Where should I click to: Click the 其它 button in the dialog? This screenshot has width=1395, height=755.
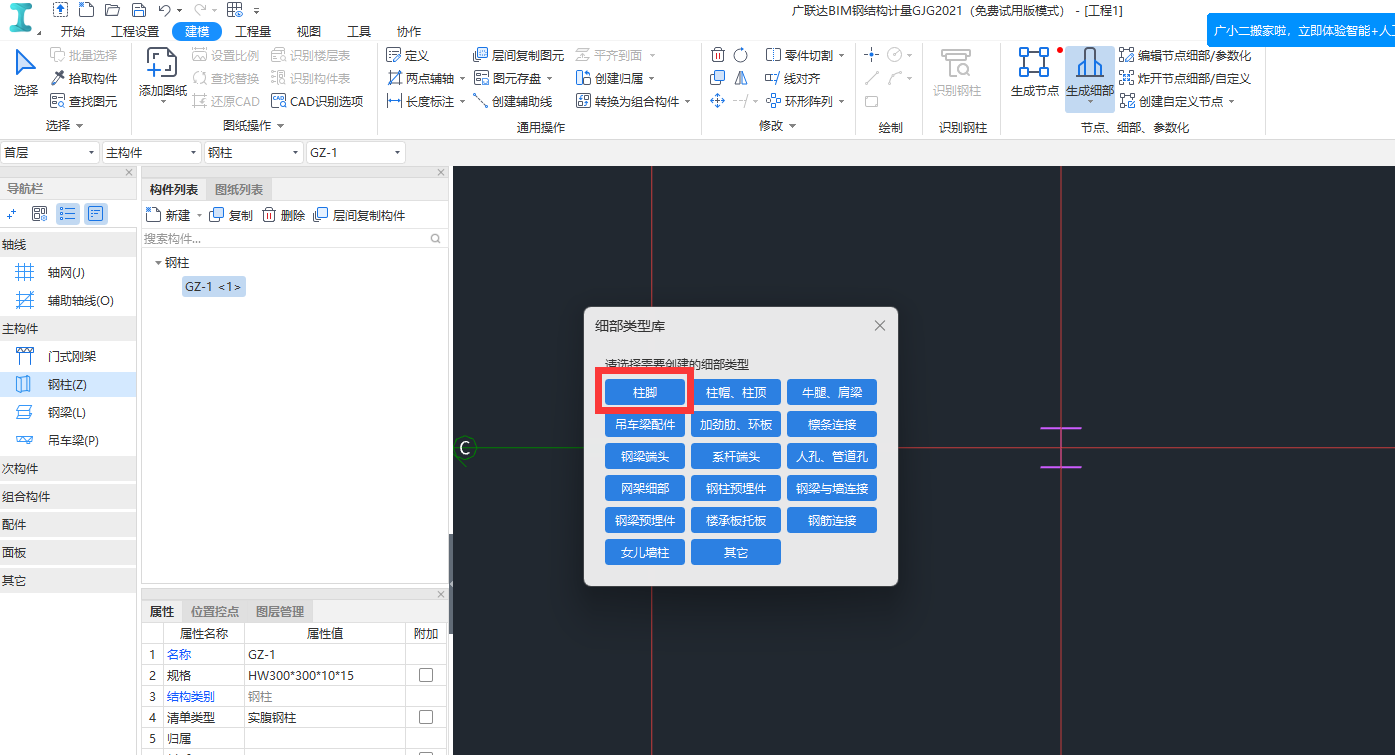point(736,552)
